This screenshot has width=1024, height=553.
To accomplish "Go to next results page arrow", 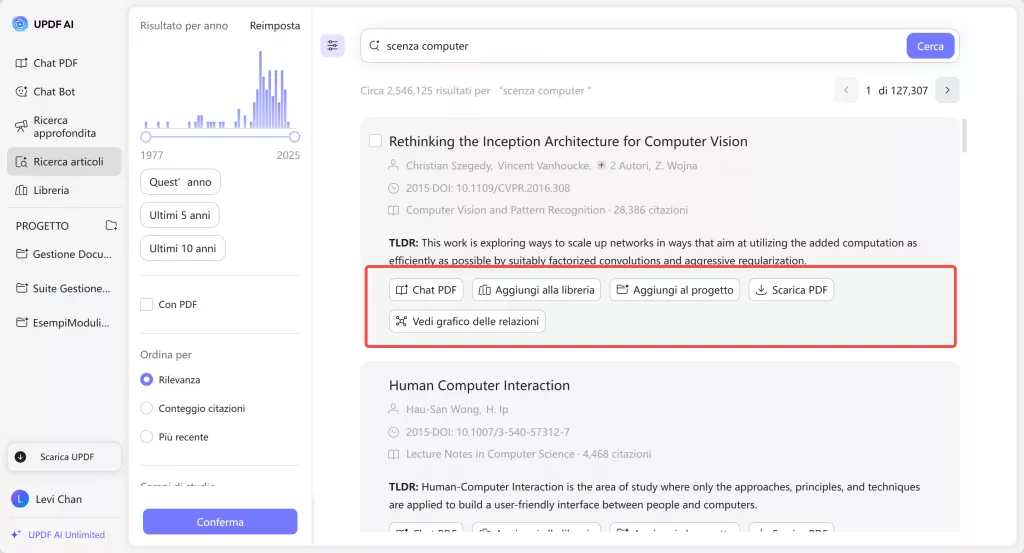I will [947, 90].
